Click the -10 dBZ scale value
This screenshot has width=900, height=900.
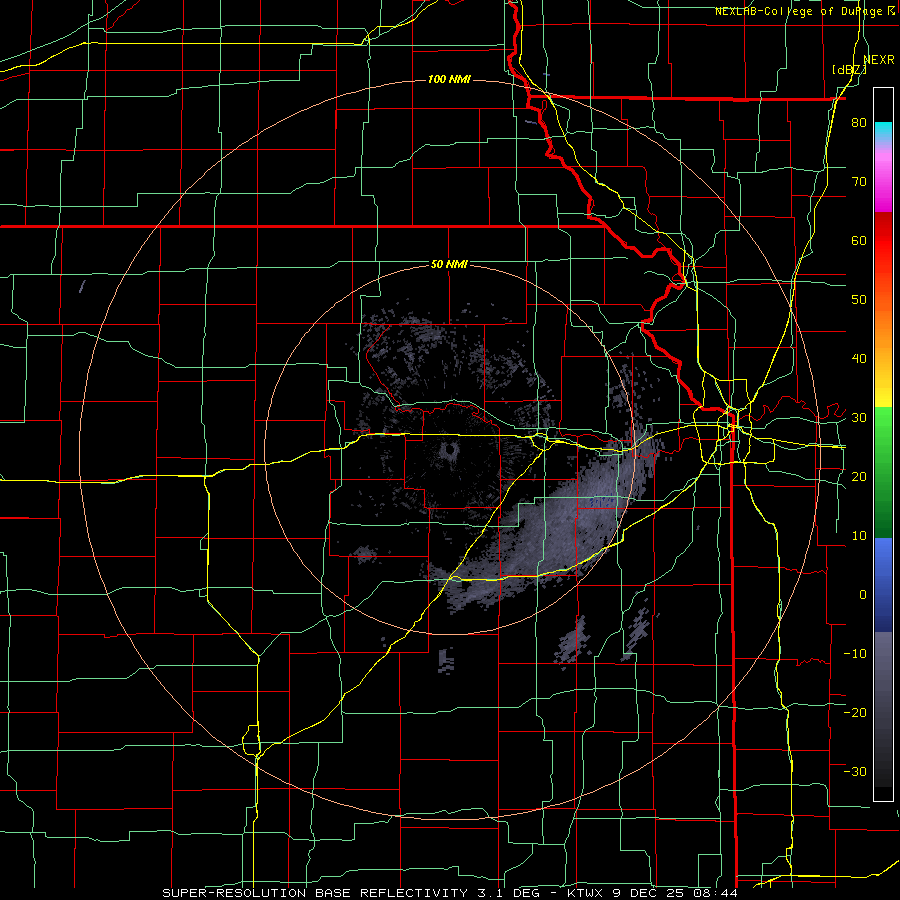[855, 653]
